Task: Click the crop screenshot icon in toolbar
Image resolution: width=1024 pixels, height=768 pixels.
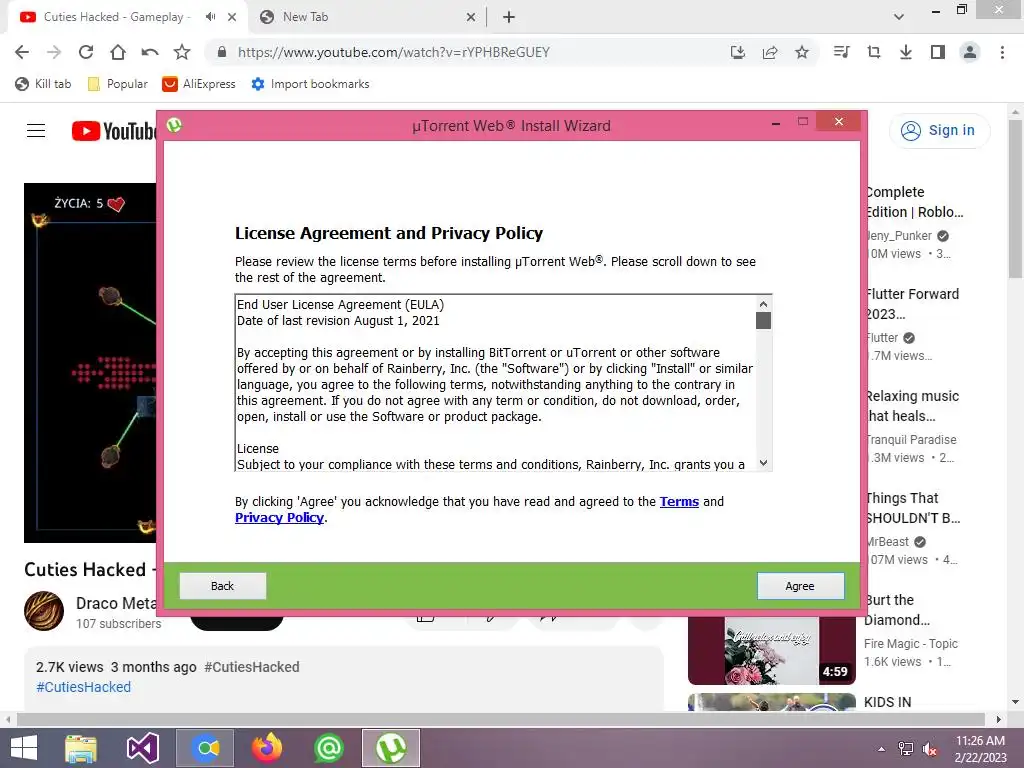Action: (x=874, y=52)
